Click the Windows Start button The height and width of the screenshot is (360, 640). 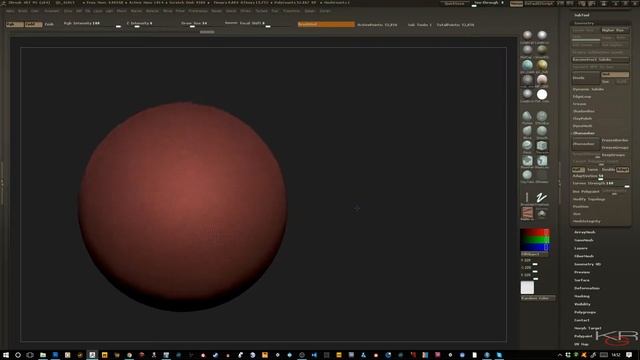pyautogui.click(x=6, y=355)
